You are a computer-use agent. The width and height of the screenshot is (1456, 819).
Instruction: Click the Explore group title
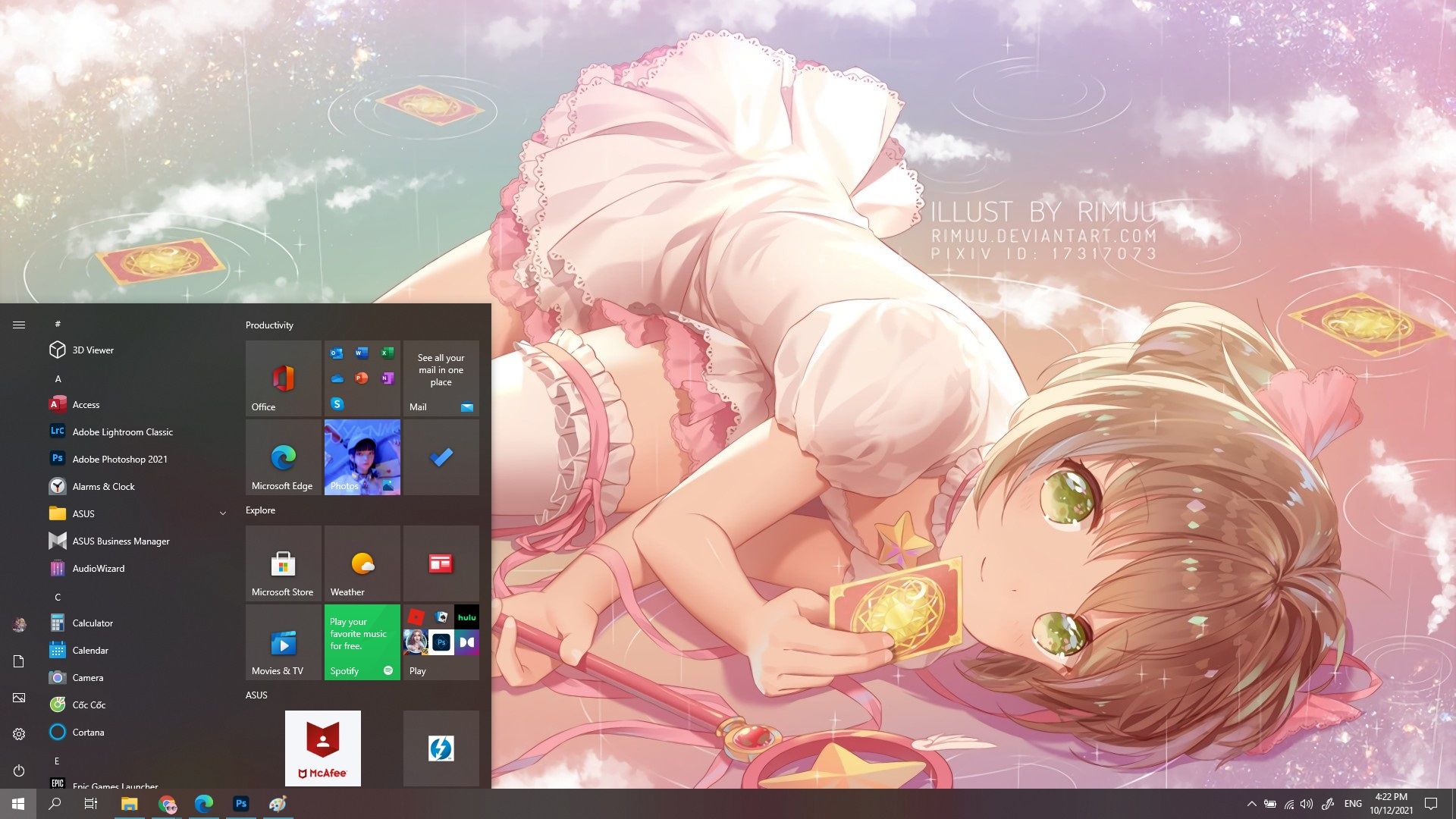(x=260, y=510)
